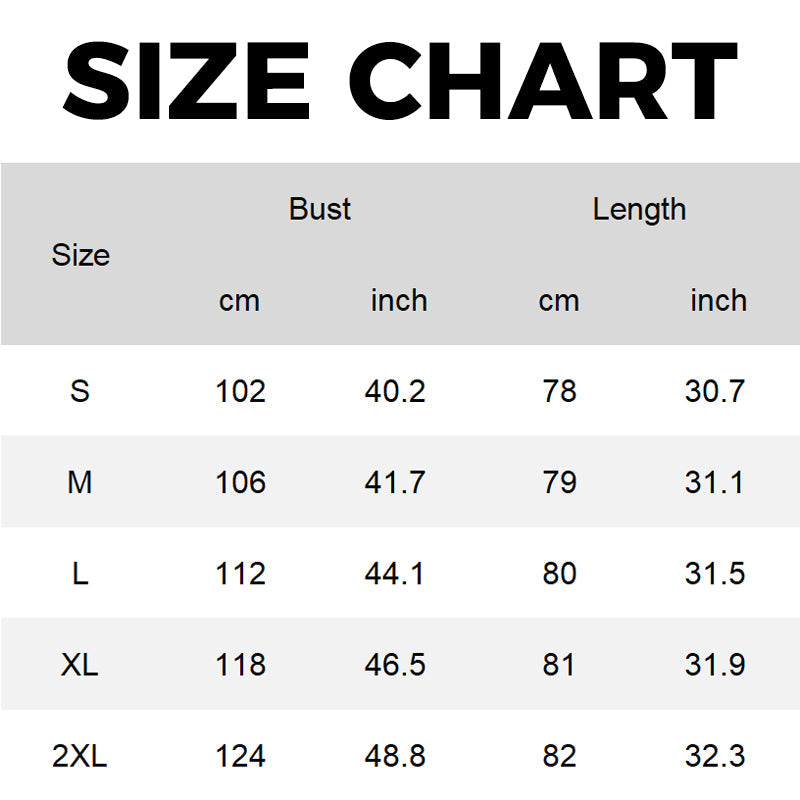Select length value 80 cm
The height and width of the screenshot is (800, 800).
tap(559, 573)
